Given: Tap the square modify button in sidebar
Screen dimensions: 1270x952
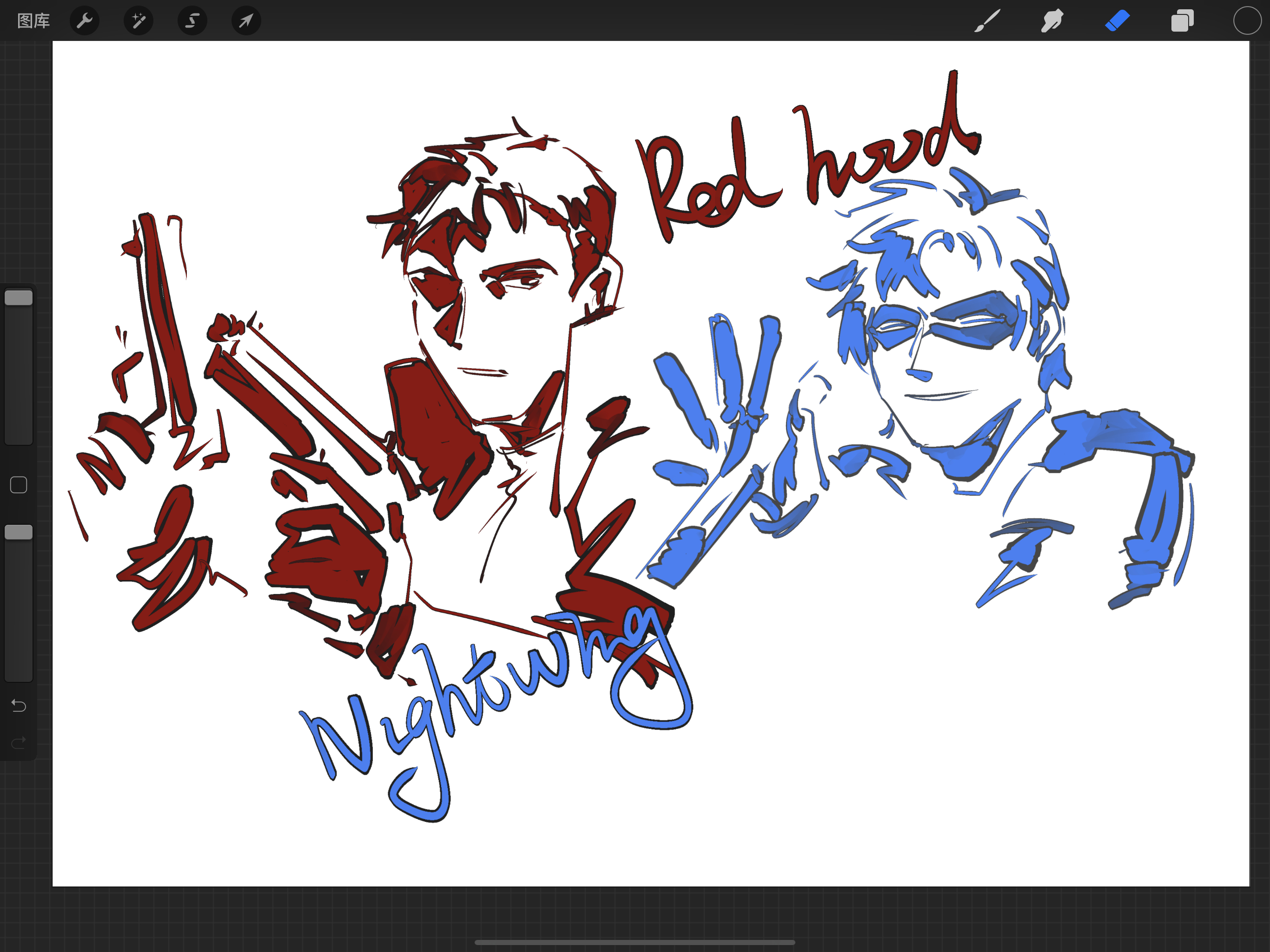Looking at the screenshot, I should (19, 485).
